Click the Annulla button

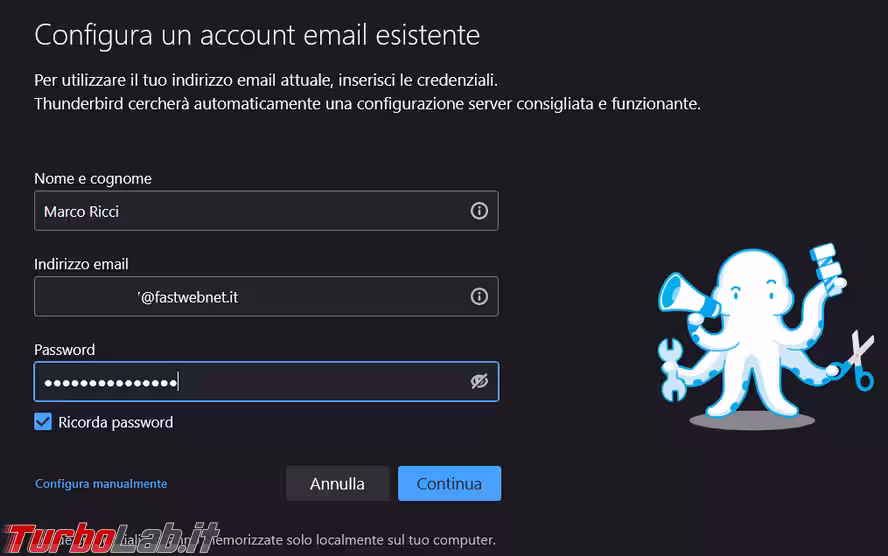click(x=338, y=484)
